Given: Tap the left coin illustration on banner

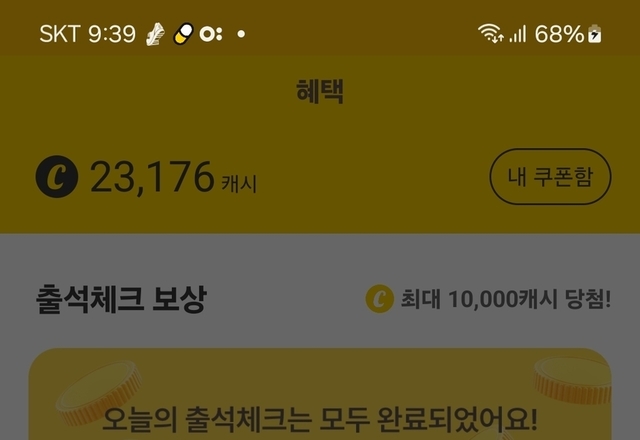Looking at the screenshot, I should (x=99, y=392).
